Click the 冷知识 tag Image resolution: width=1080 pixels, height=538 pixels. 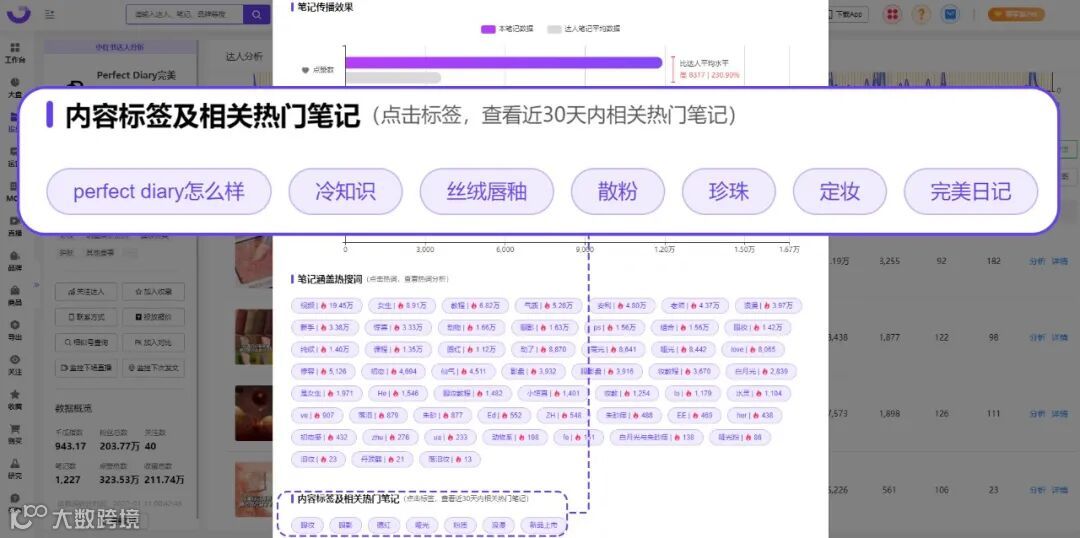click(x=345, y=191)
